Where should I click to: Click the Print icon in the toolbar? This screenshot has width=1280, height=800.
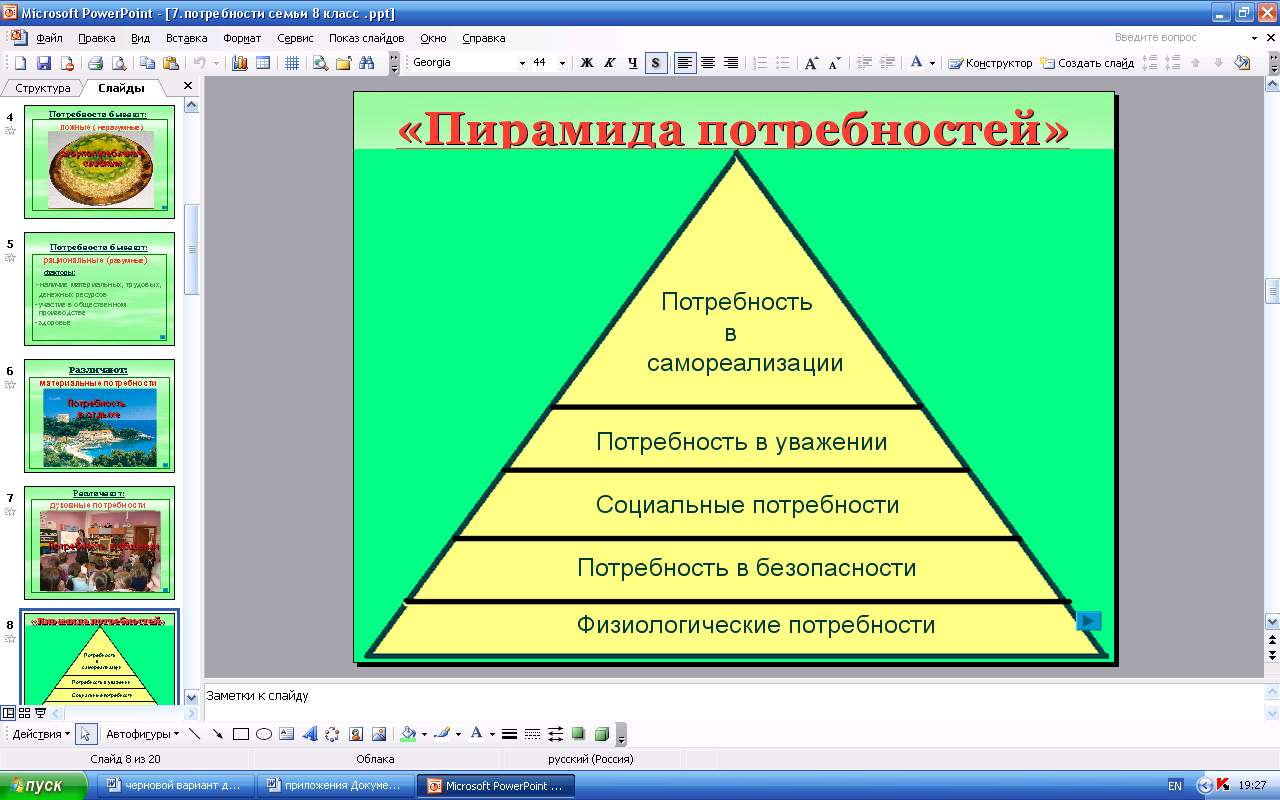point(95,63)
